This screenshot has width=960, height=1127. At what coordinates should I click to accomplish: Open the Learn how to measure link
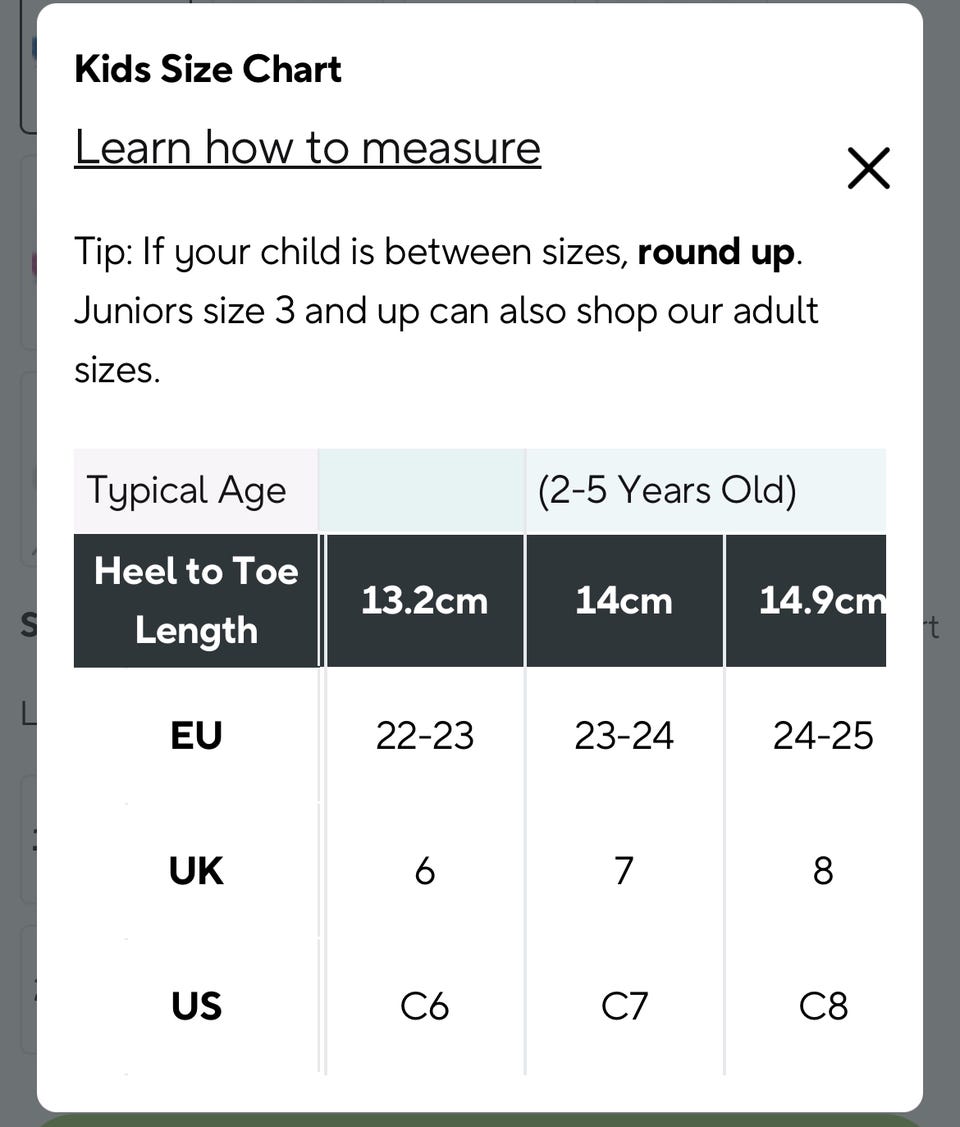[x=307, y=148]
